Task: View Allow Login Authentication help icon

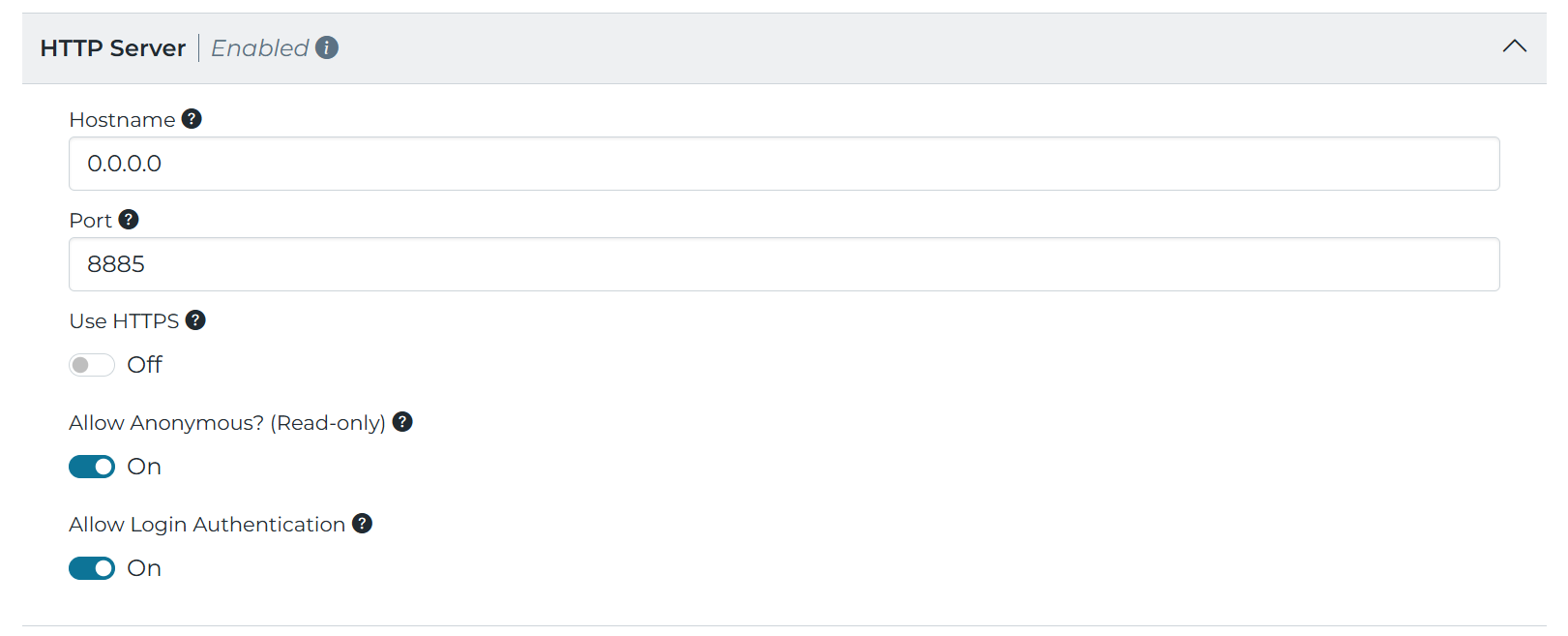Action: pyautogui.click(x=362, y=523)
